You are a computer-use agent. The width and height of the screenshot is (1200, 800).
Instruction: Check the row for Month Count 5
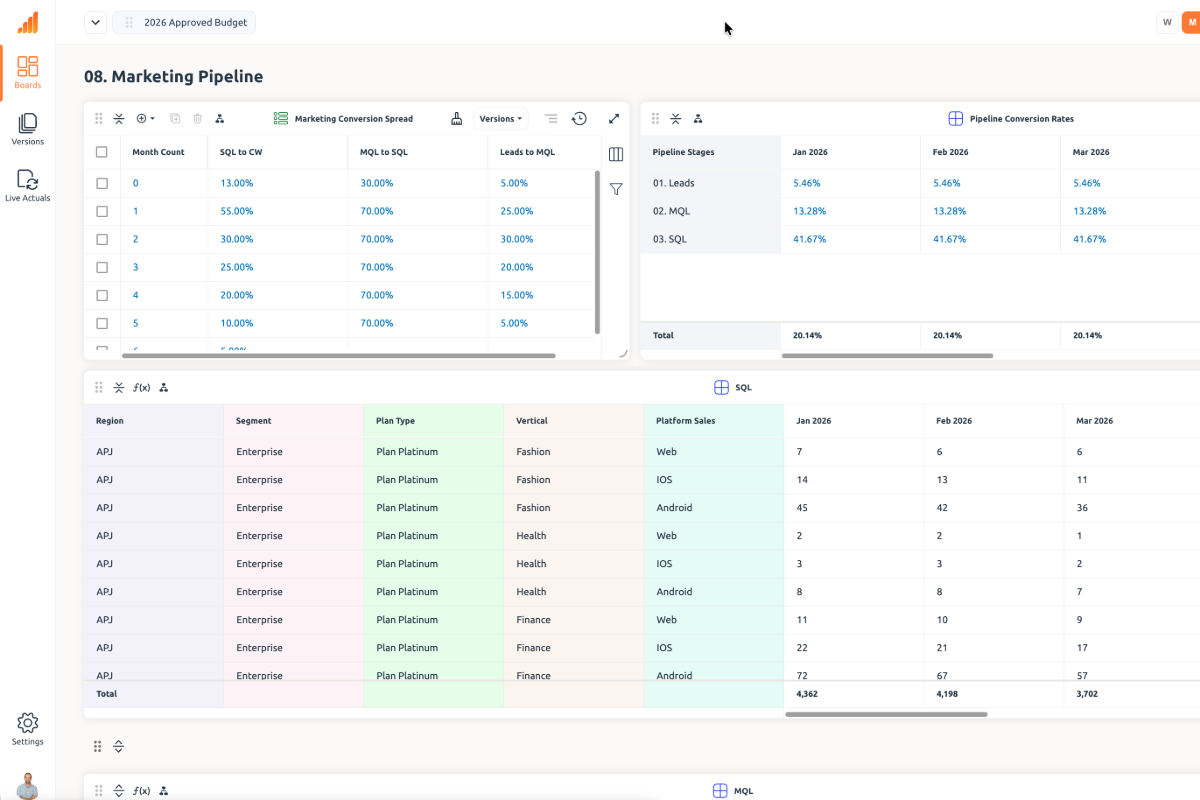[x=102, y=323]
